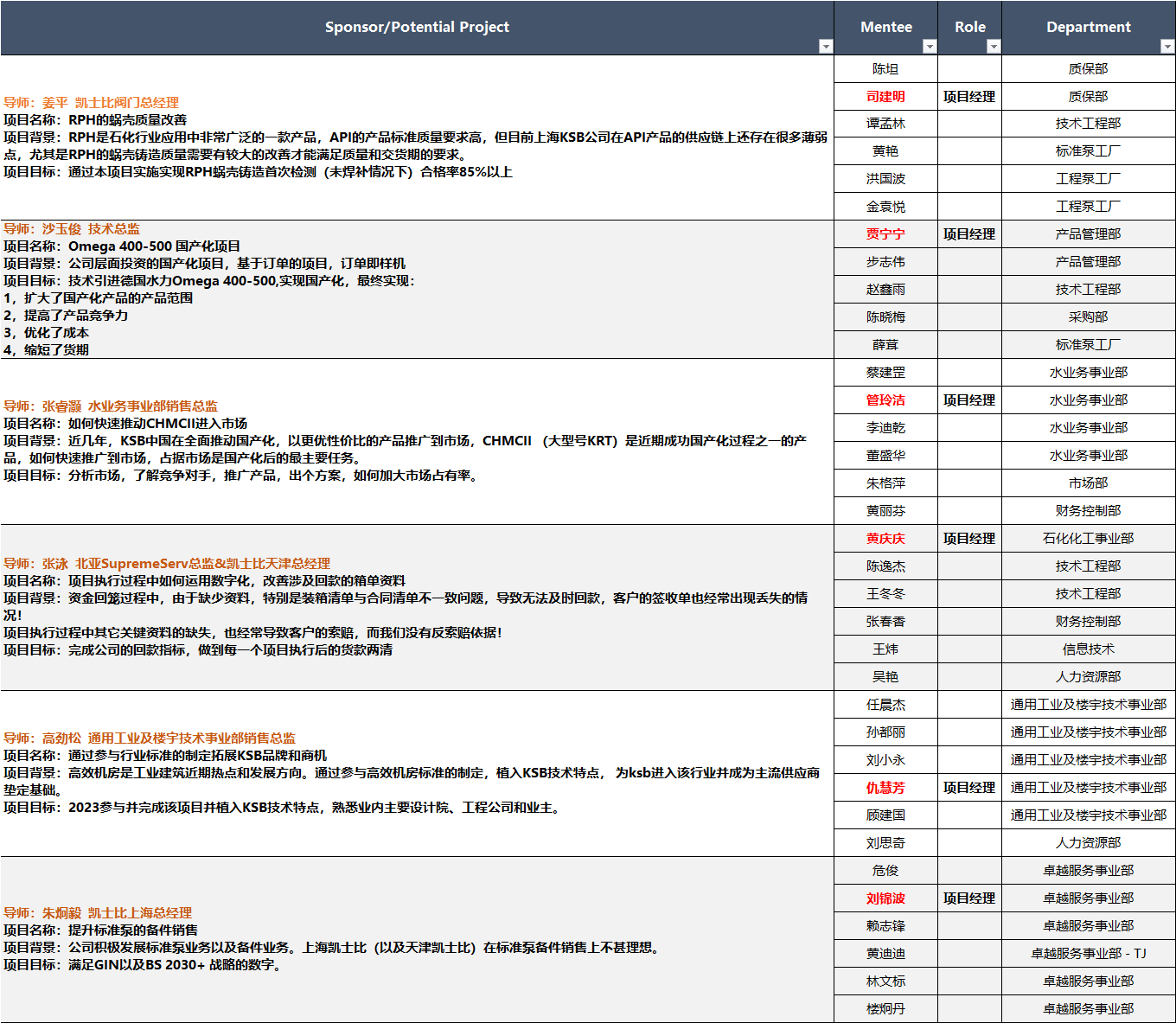1176x1023 pixels.
Task: Select mentee cell '董盛华'
Action: click(x=885, y=456)
